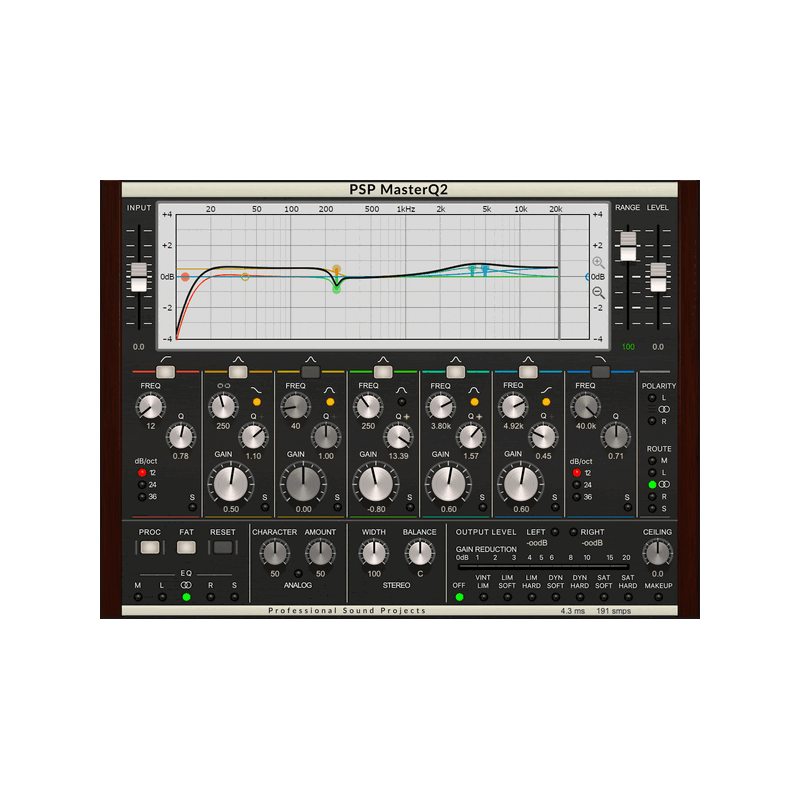This screenshot has height=800, width=800.
Task: Click the INPUT fader handle
Action: [139, 277]
